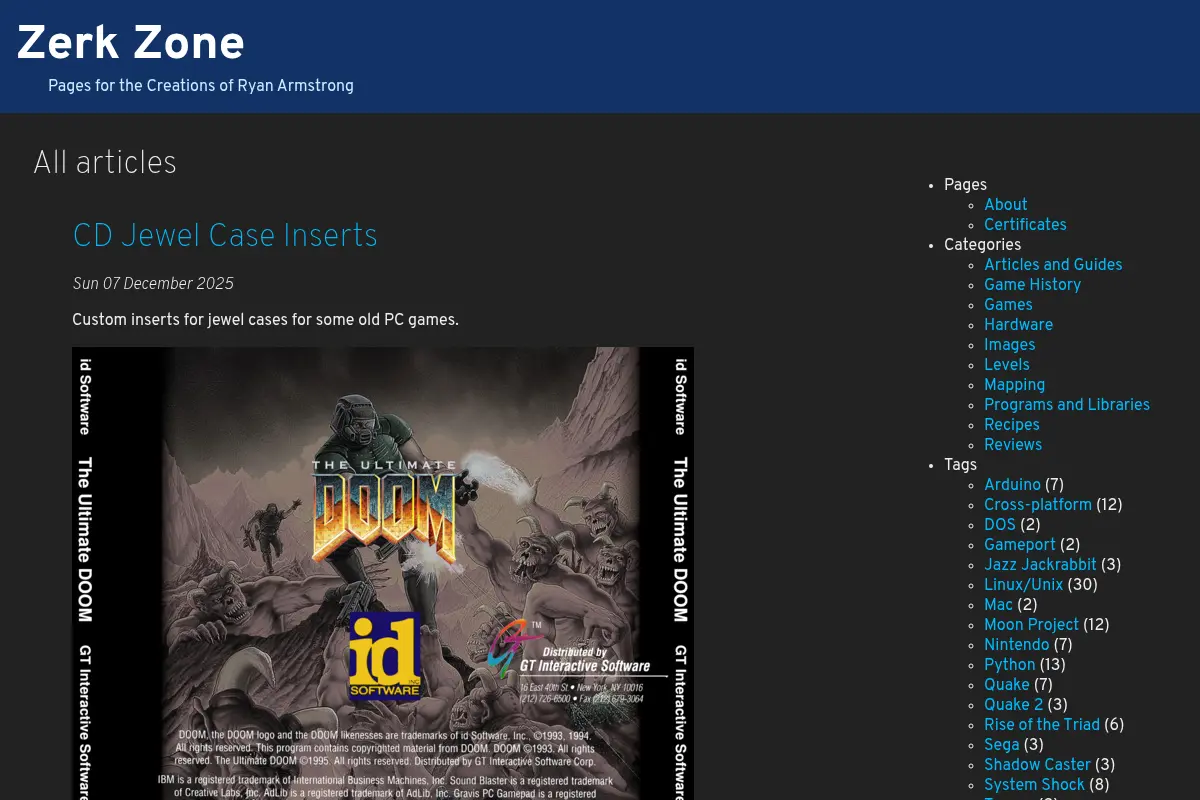Select the Mac tag
Viewport: 1200px width, 800px height.
998,605
